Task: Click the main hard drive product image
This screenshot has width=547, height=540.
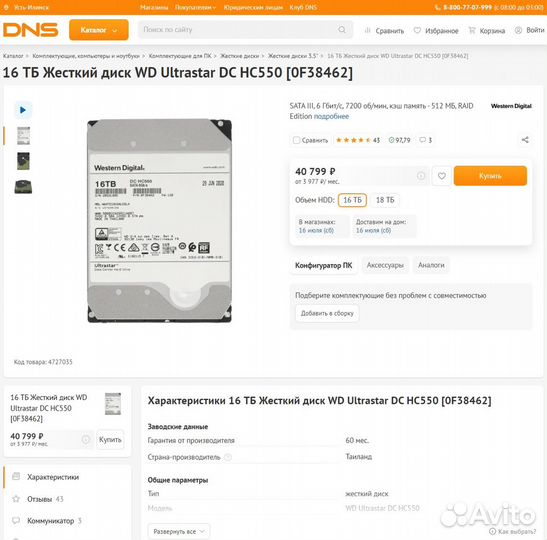Action: coord(159,221)
